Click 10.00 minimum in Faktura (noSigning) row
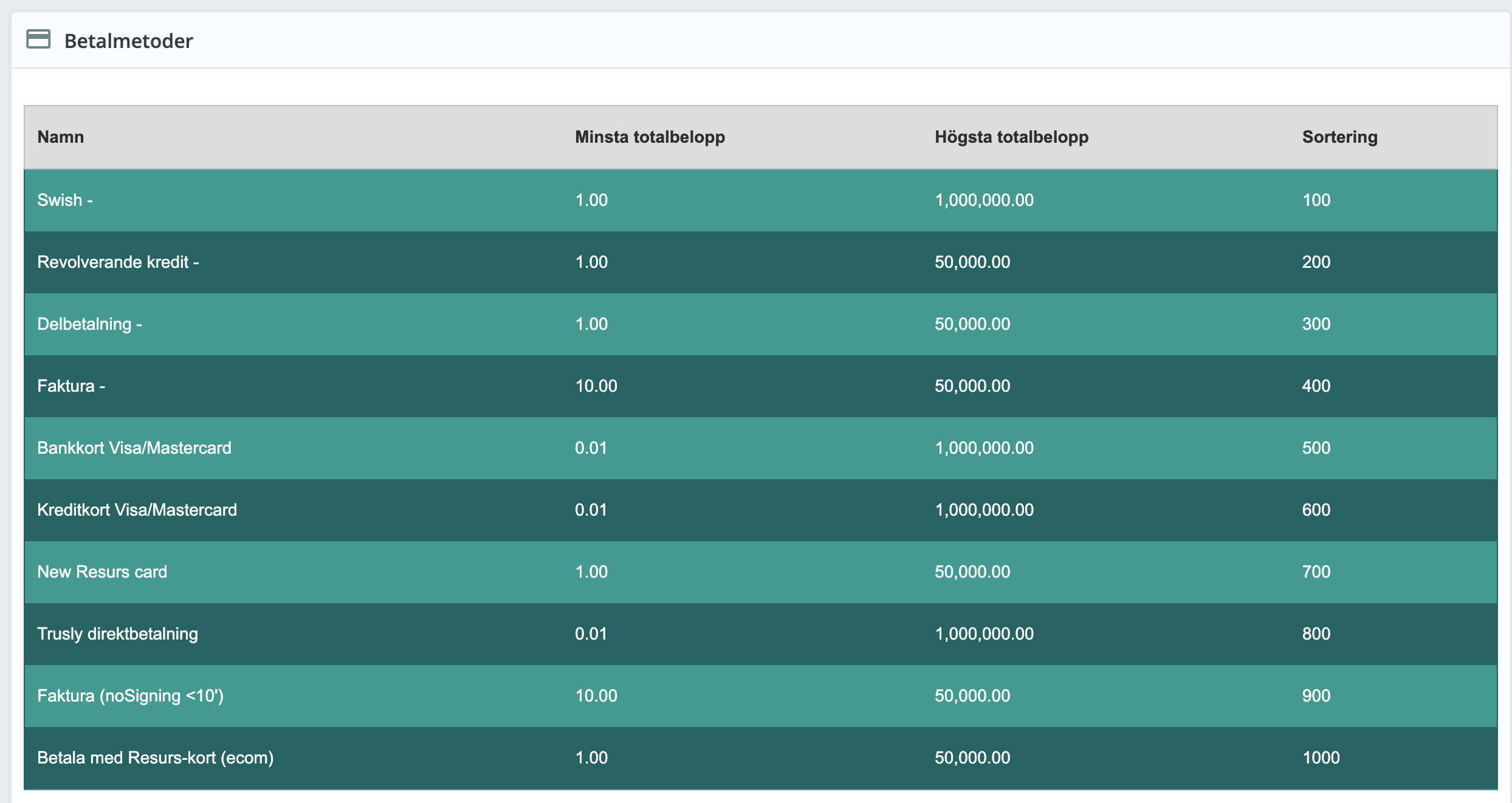1512x803 pixels. 596,695
